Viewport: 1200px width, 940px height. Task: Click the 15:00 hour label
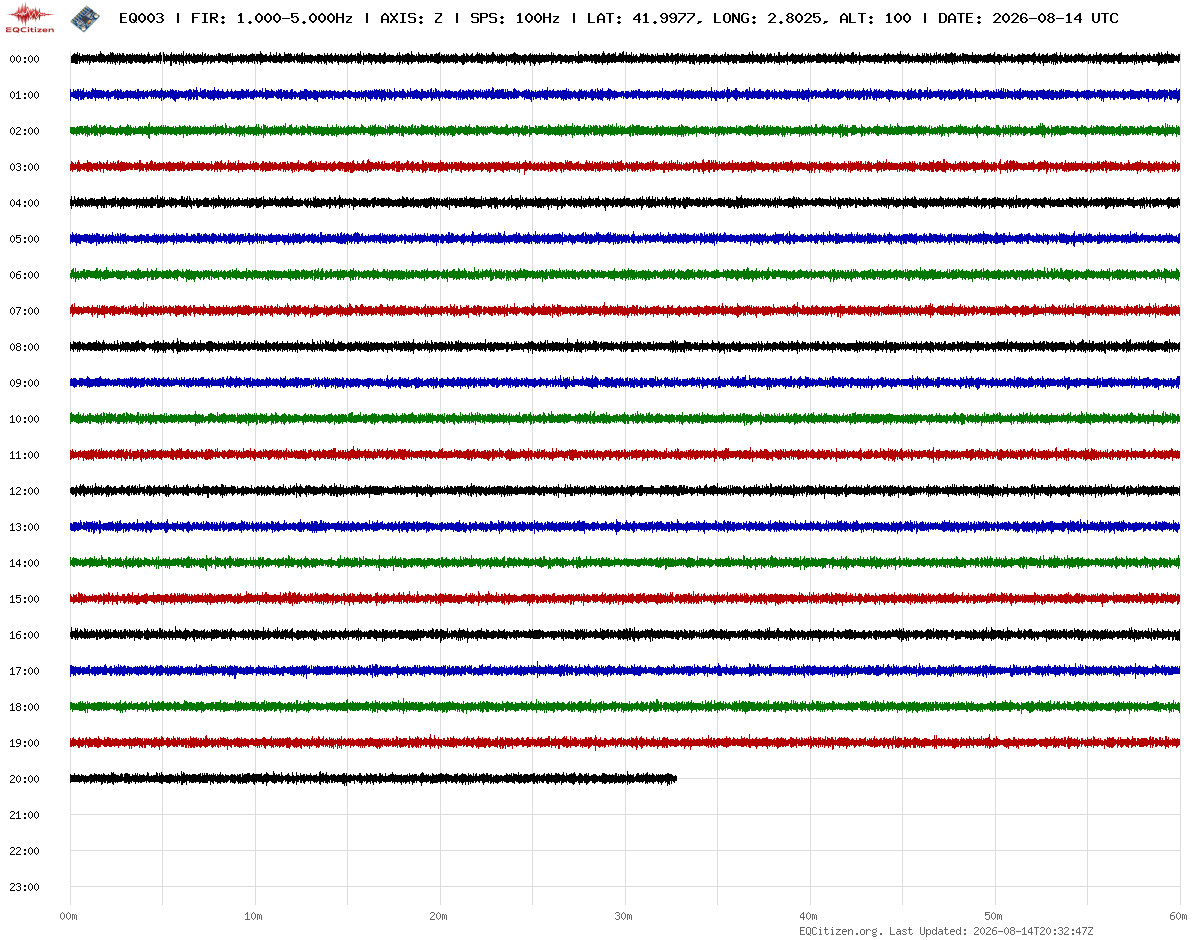(x=24, y=599)
